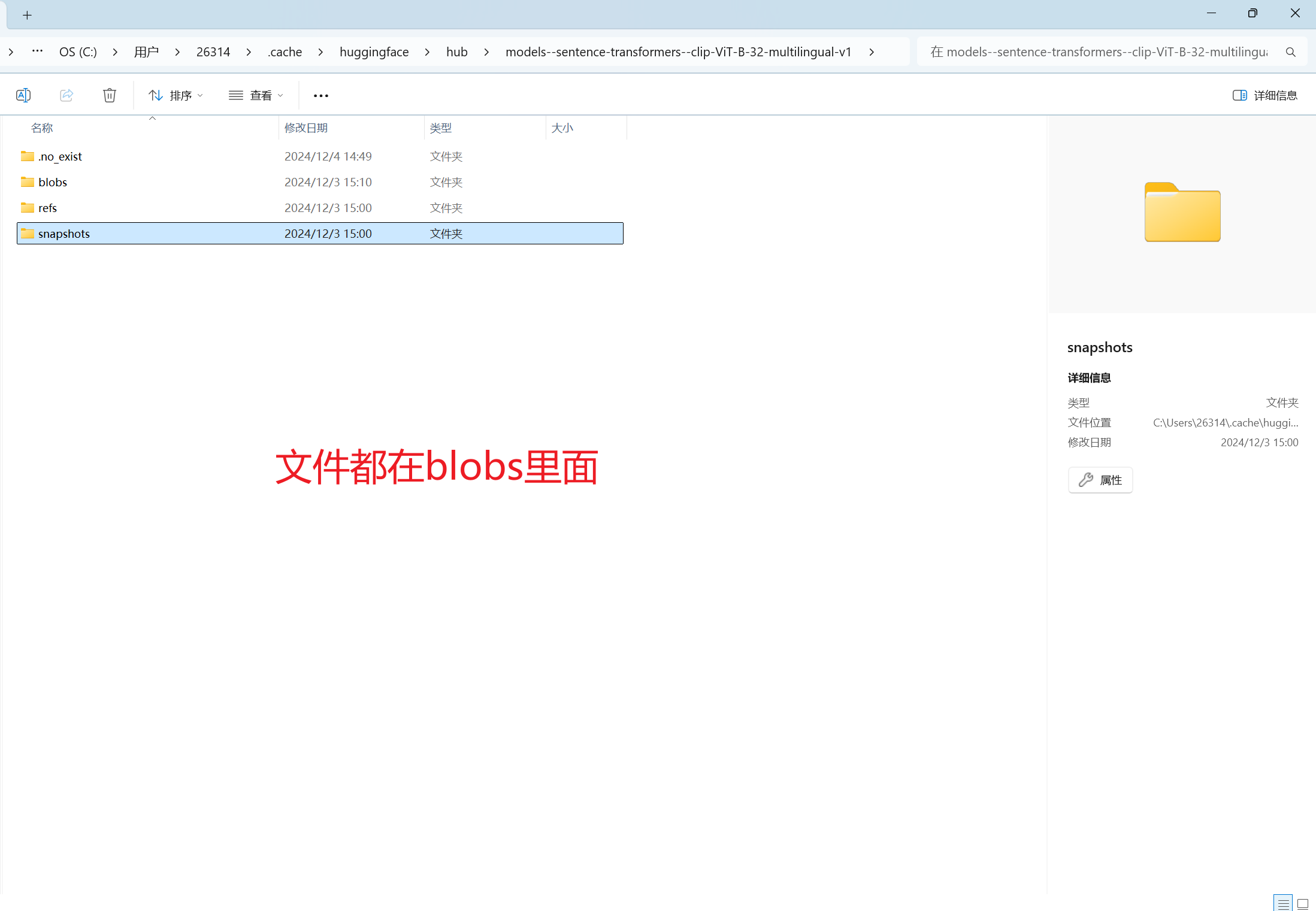
Task: Open the ... (See more) menu
Action: pyautogui.click(x=320, y=95)
